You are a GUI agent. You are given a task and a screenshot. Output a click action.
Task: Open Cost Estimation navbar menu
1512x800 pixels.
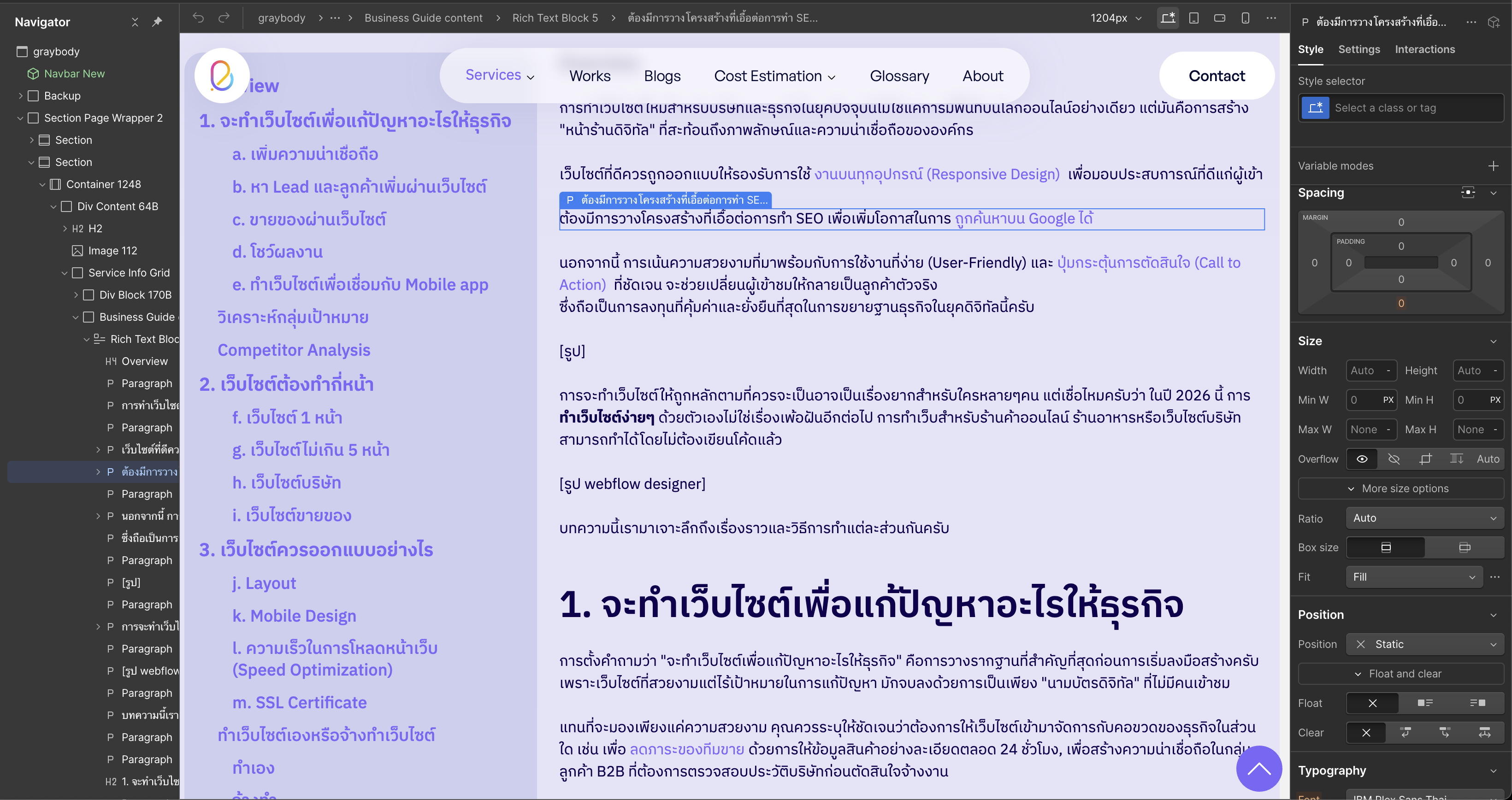(x=774, y=76)
